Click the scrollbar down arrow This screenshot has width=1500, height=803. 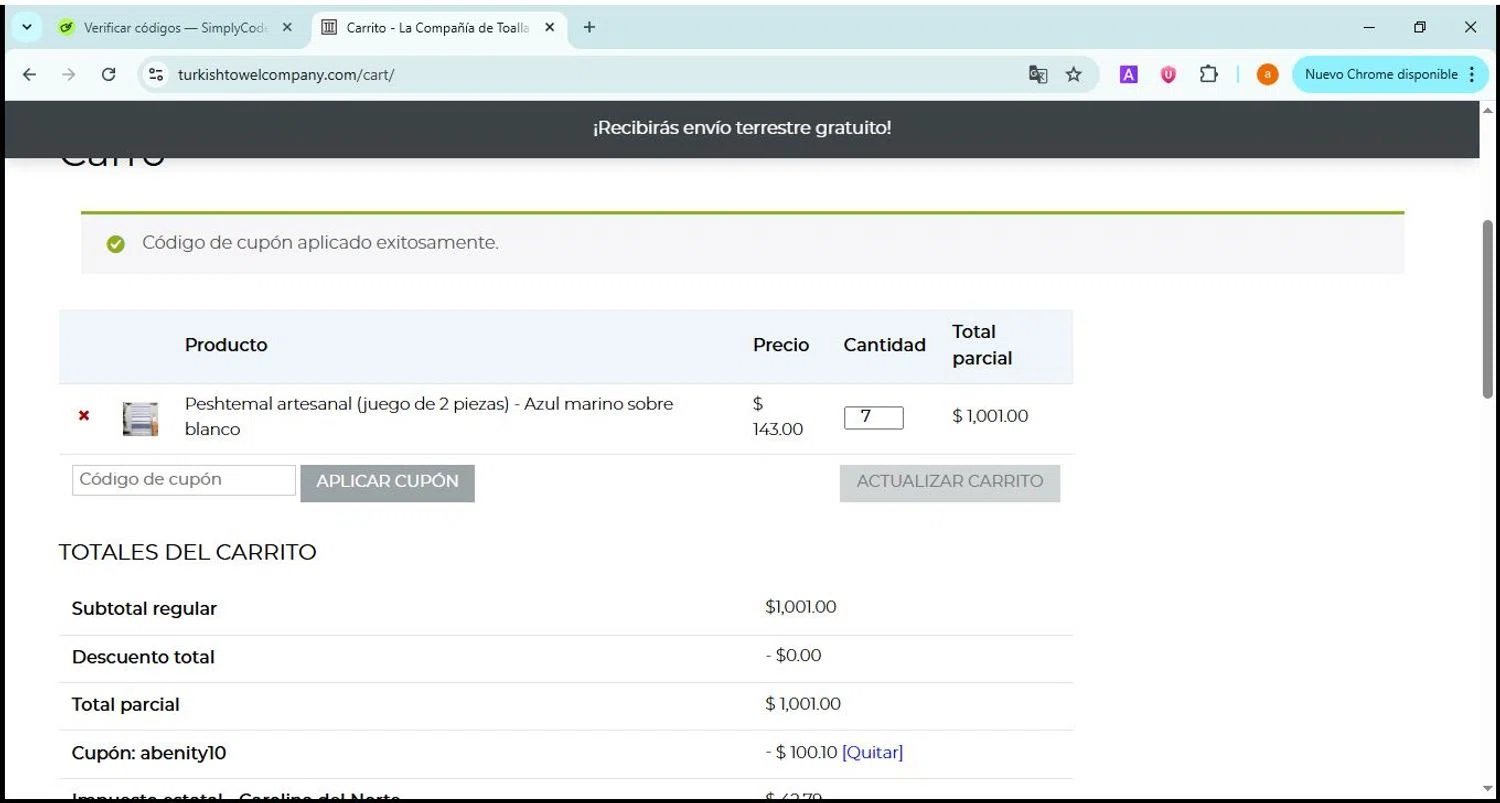coord(1488,790)
